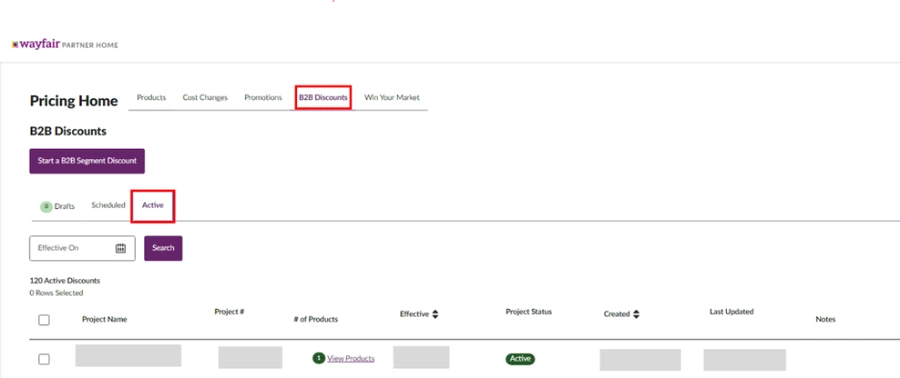900x378 pixels.
Task: Tick the first discount row checkbox
Action: 44,359
